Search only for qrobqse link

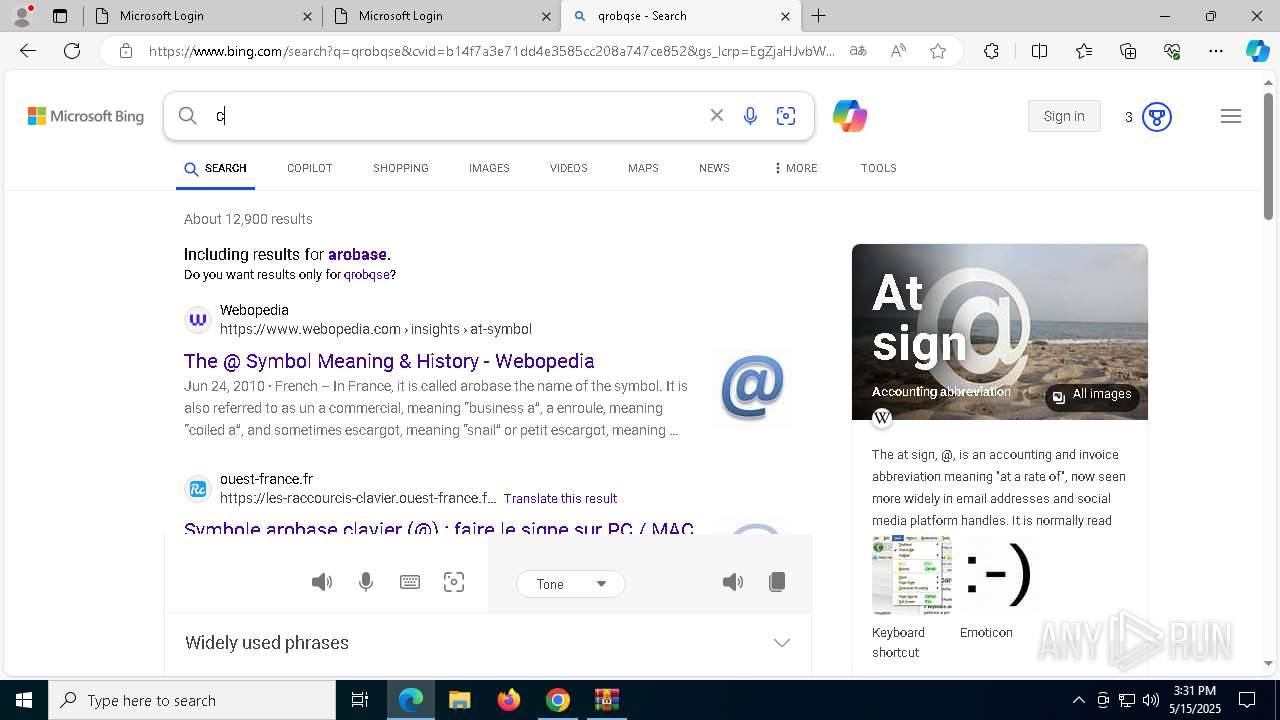coord(367,274)
